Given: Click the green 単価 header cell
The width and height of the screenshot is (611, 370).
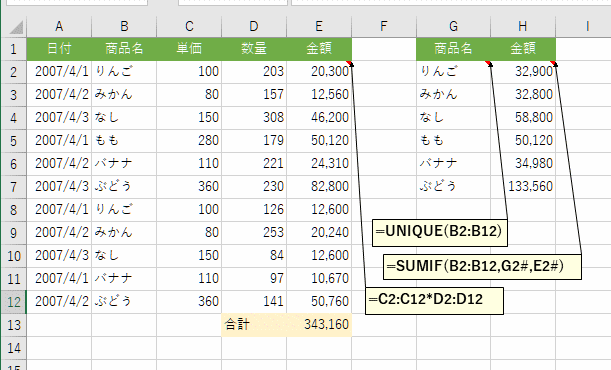Looking at the screenshot, I should pyautogui.click(x=189, y=49).
